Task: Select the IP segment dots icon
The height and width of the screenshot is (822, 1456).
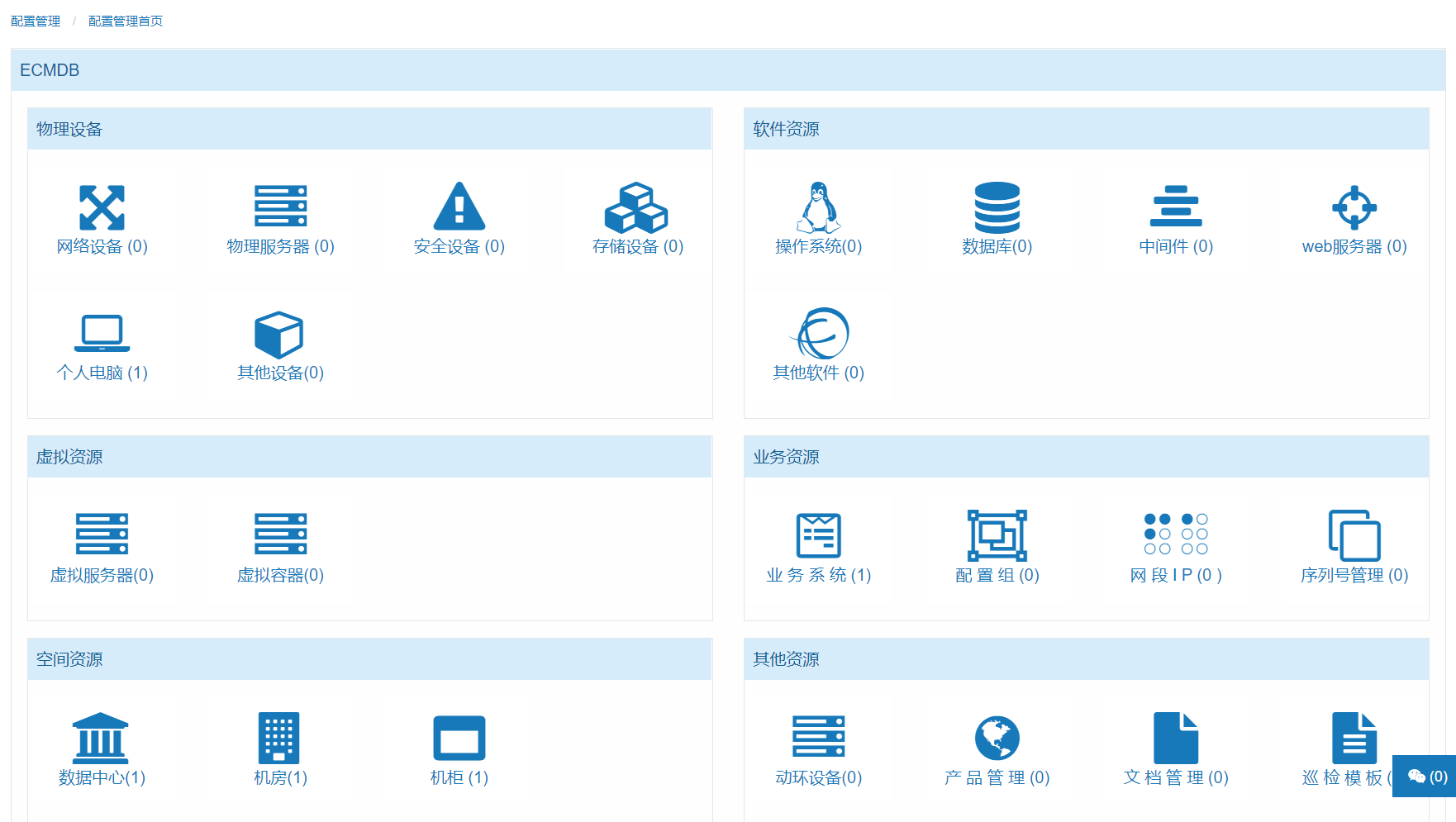Action: tap(1176, 534)
